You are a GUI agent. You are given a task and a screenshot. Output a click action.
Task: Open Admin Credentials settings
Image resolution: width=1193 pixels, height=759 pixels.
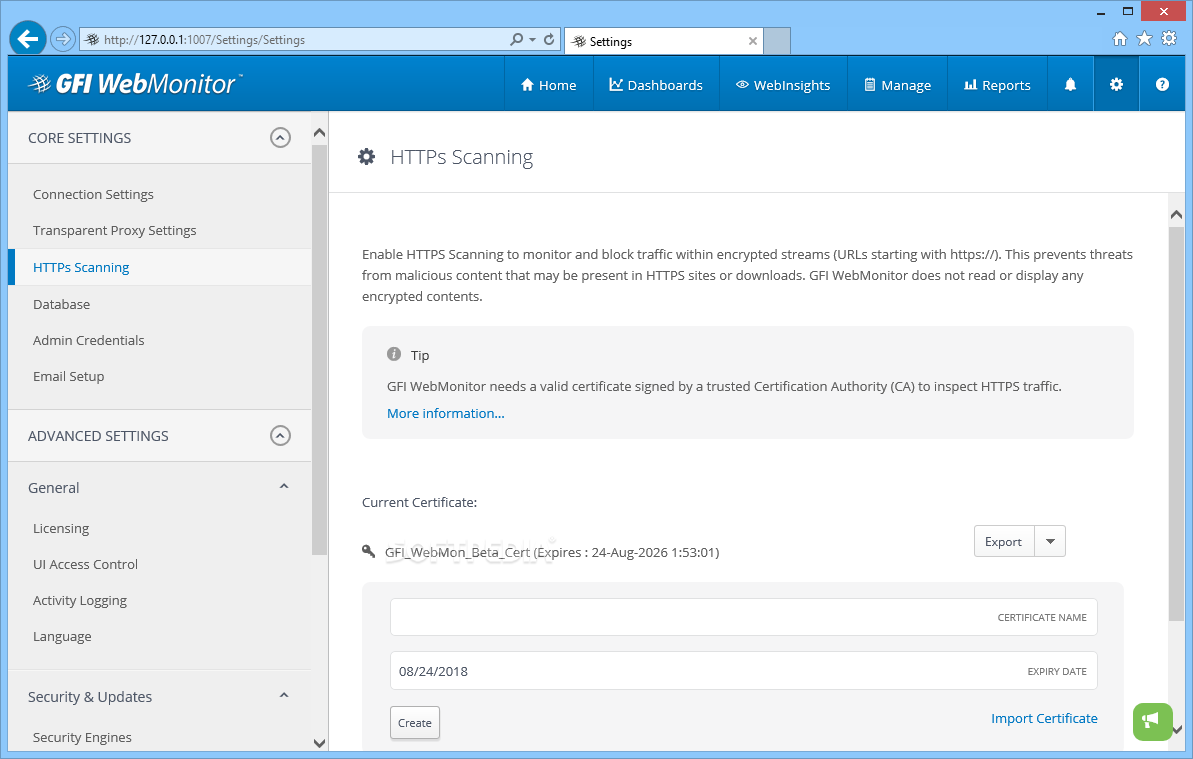tap(88, 340)
